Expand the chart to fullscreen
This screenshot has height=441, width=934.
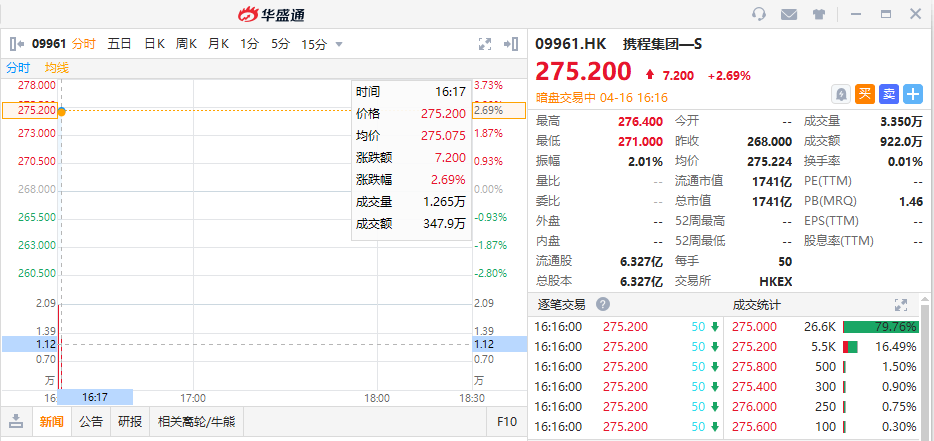click(485, 44)
